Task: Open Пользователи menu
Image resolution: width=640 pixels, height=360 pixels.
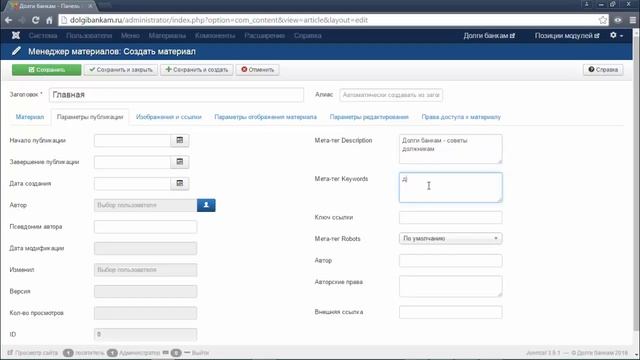Action: (x=89, y=36)
